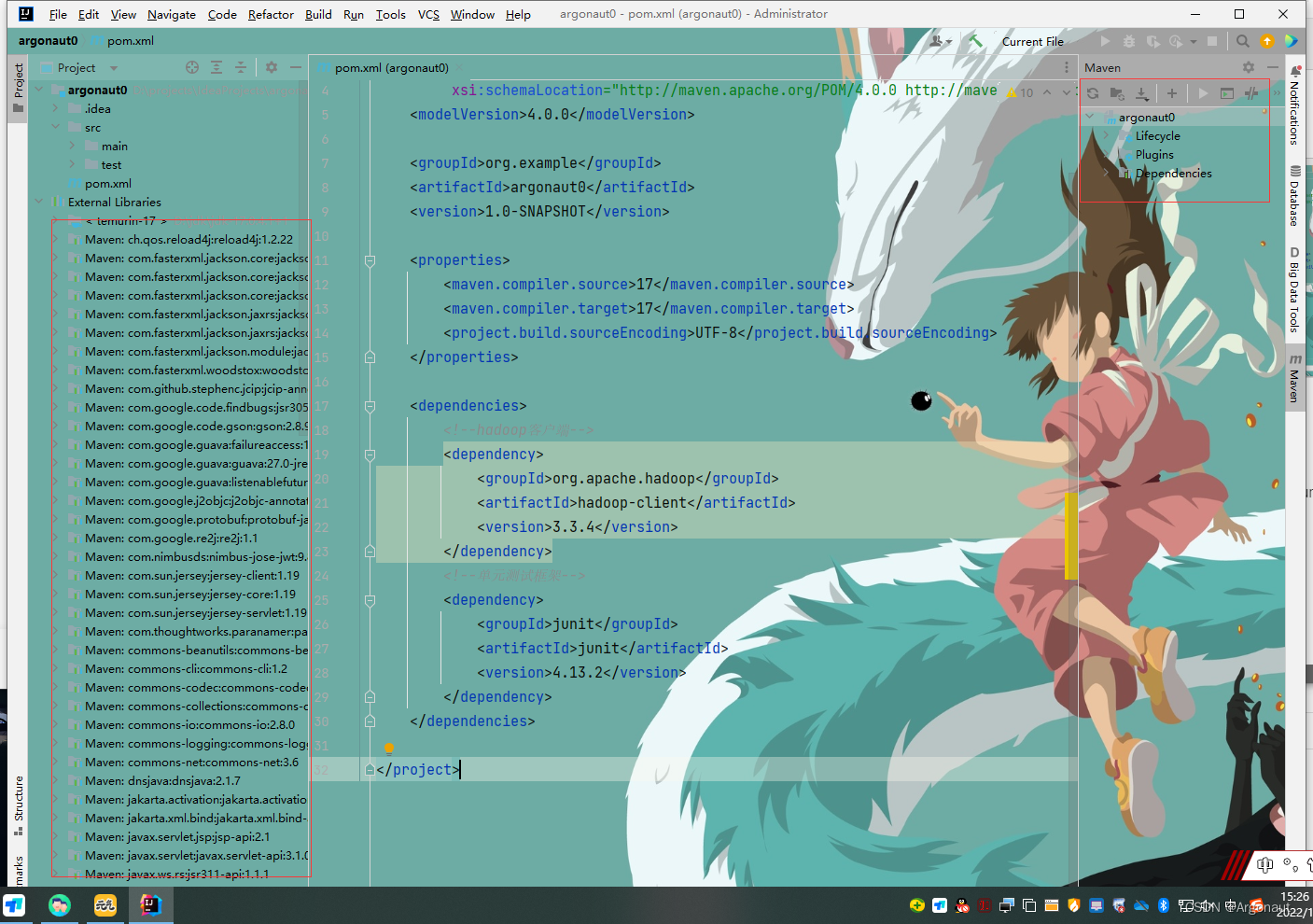
Task: Open the File menu
Action: tap(58, 14)
